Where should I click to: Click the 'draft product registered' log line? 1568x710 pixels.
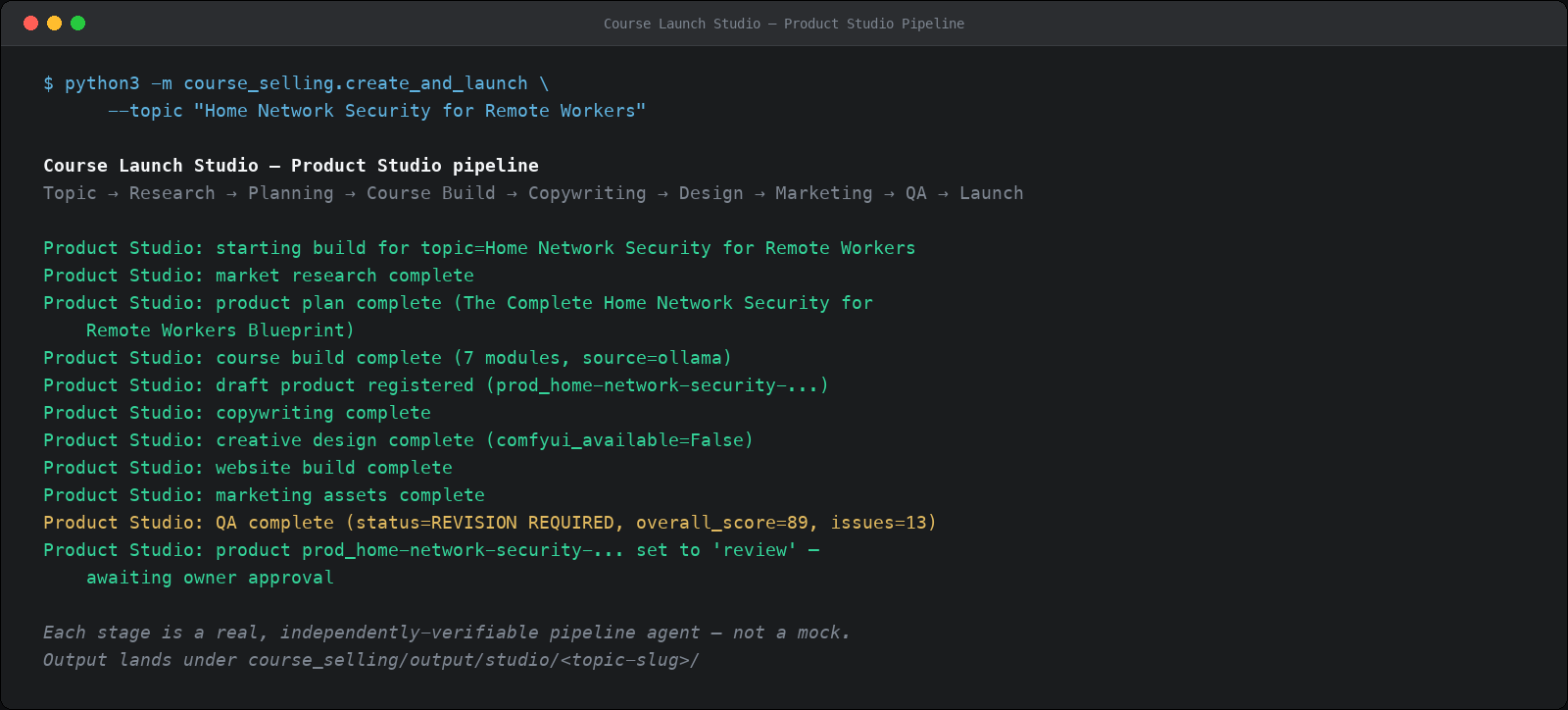tap(436, 385)
